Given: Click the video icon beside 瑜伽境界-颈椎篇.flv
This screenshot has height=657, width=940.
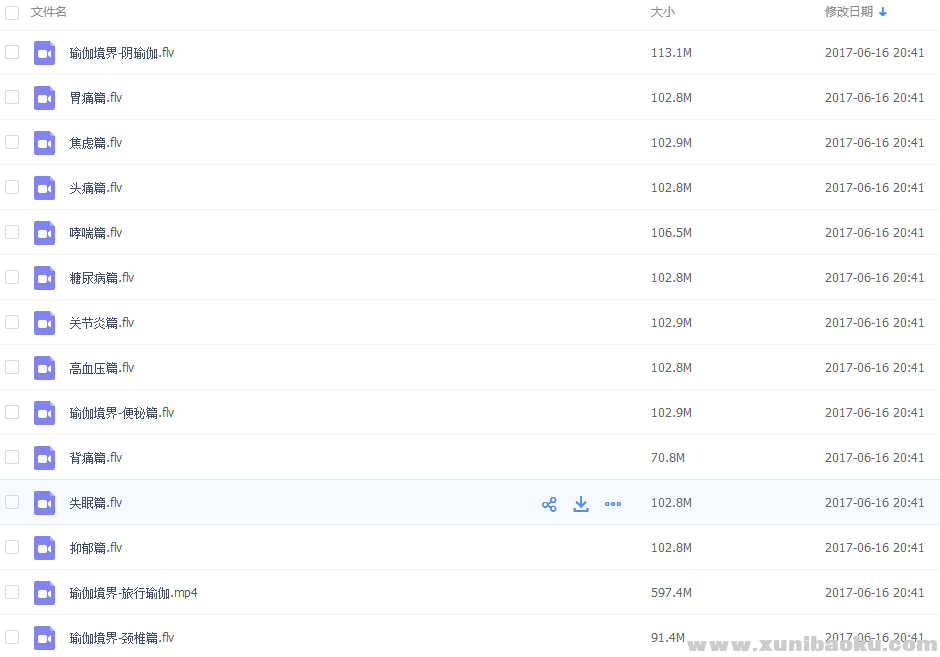Looking at the screenshot, I should pyautogui.click(x=44, y=637).
